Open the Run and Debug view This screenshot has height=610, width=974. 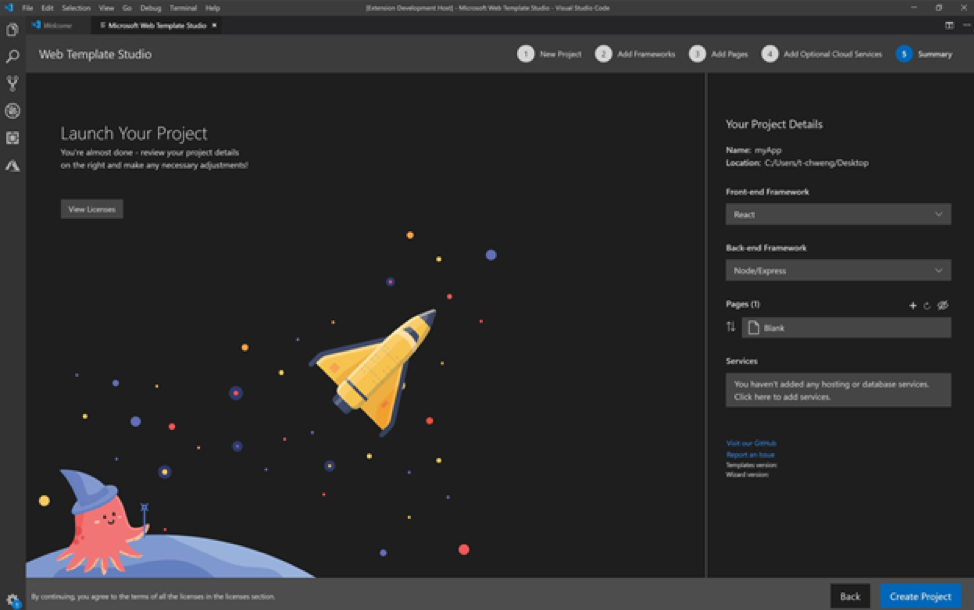[x=12, y=110]
